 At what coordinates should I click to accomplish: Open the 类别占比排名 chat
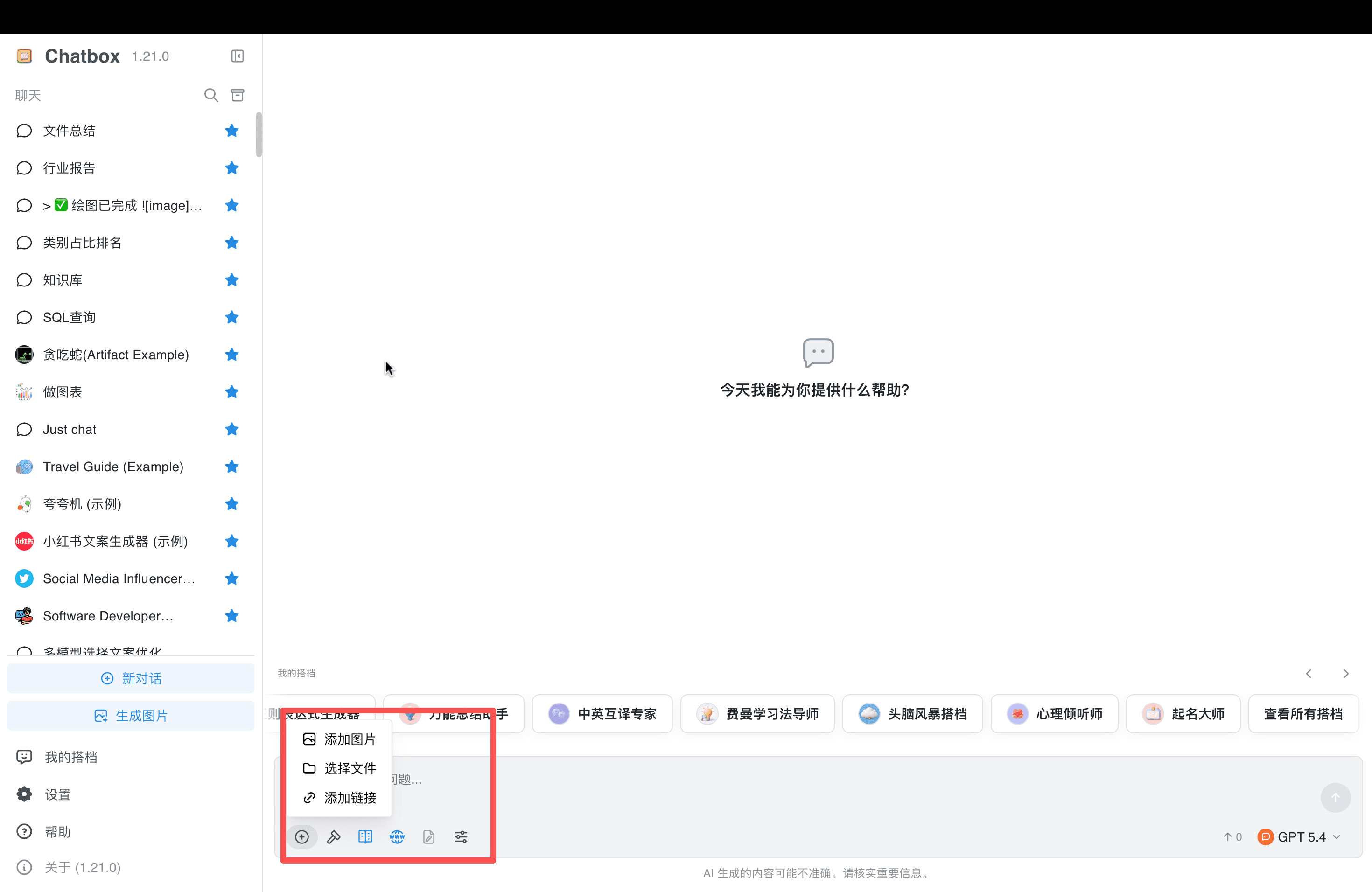tap(131, 243)
